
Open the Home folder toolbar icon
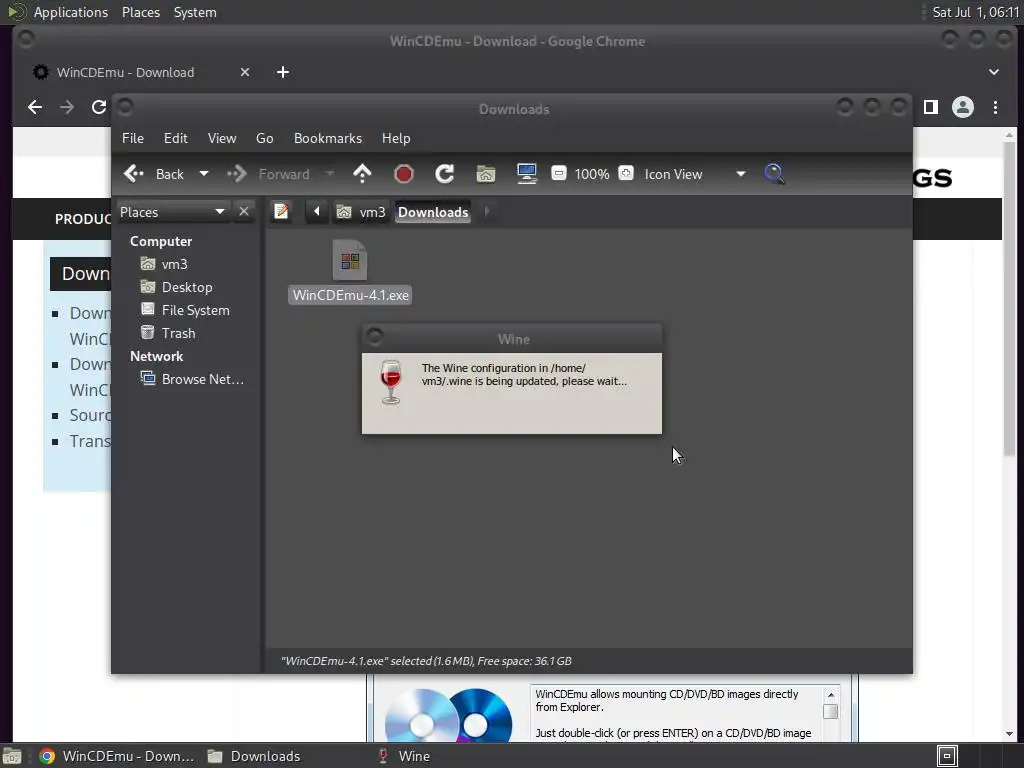485,174
